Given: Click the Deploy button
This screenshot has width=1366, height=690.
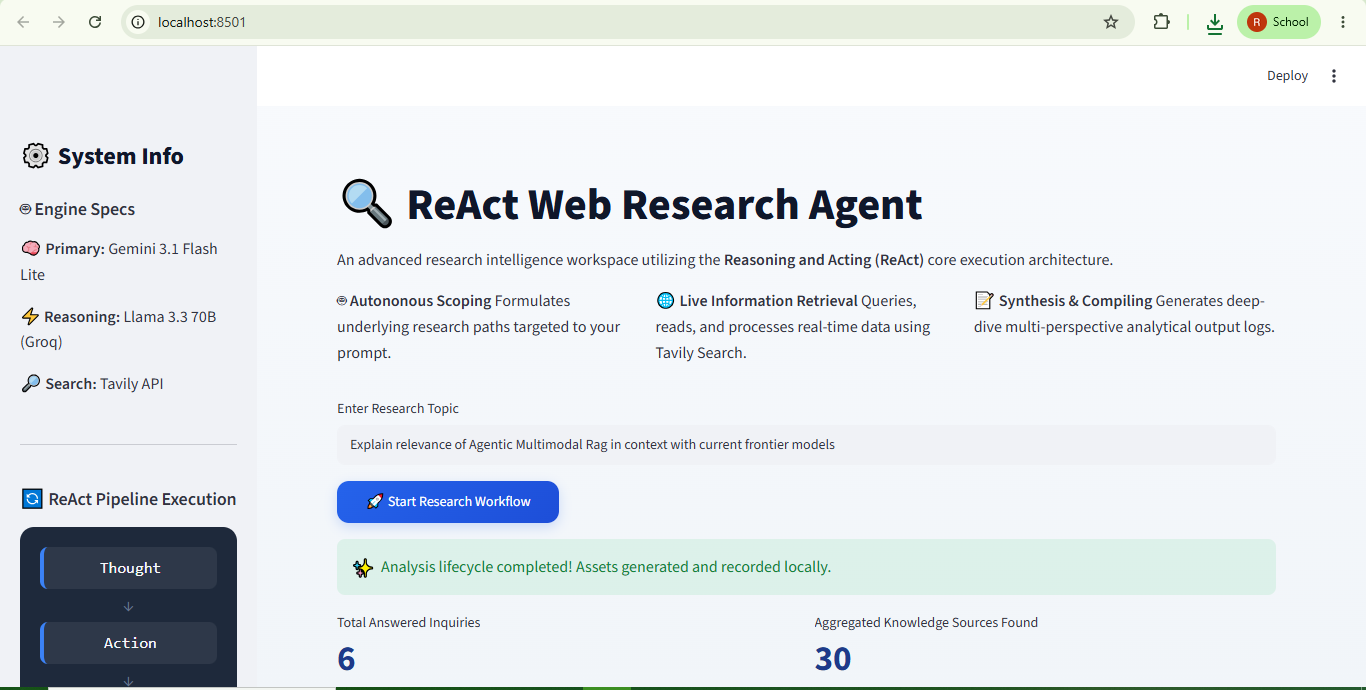Looking at the screenshot, I should point(1287,76).
